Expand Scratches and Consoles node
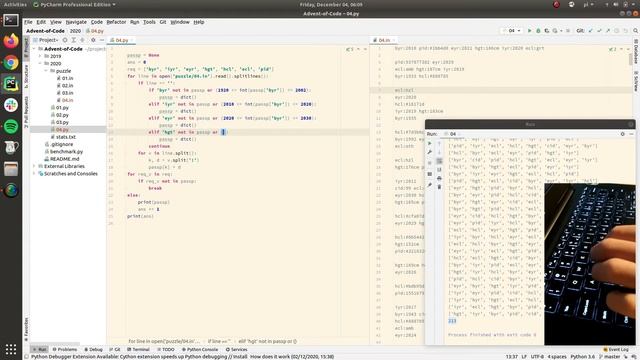The height and width of the screenshot is (360, 640). point(34,174)
